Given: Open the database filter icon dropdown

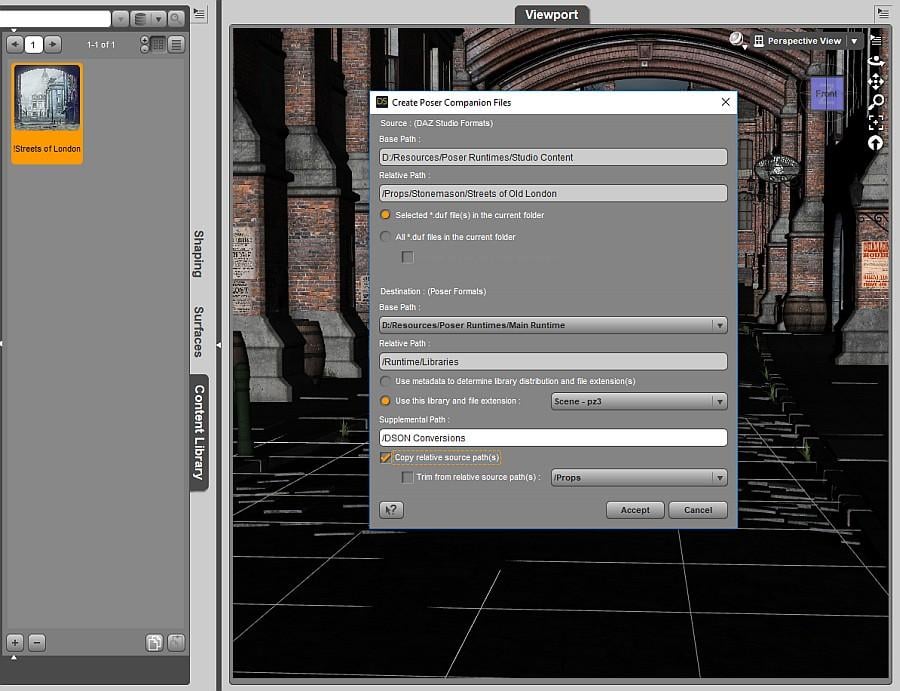Looking at the screenshot, I should [x=148, y=19].
